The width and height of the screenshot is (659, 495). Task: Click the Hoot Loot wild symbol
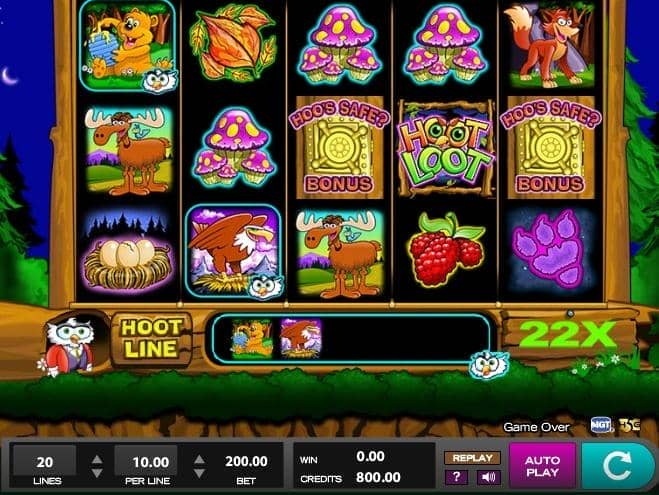point(446,148)
